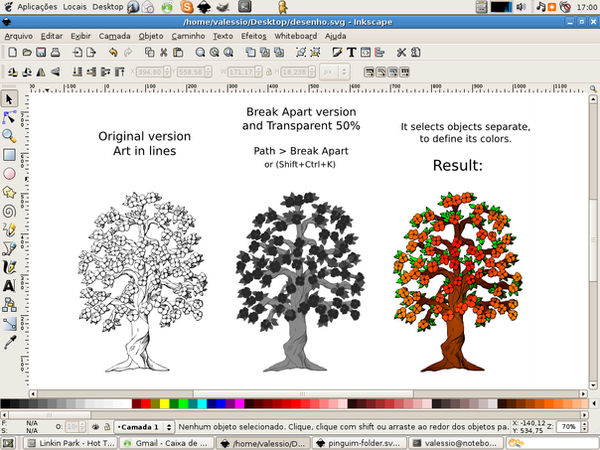Click the Import icon
This screenshot has height=450, width=600.
click(x=77, y=52)
